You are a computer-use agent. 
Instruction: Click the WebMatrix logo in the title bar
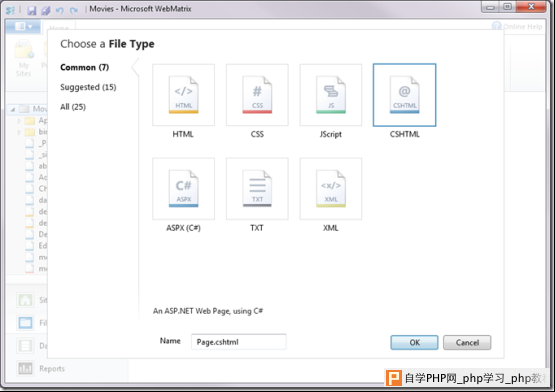[x=11, y=10]
